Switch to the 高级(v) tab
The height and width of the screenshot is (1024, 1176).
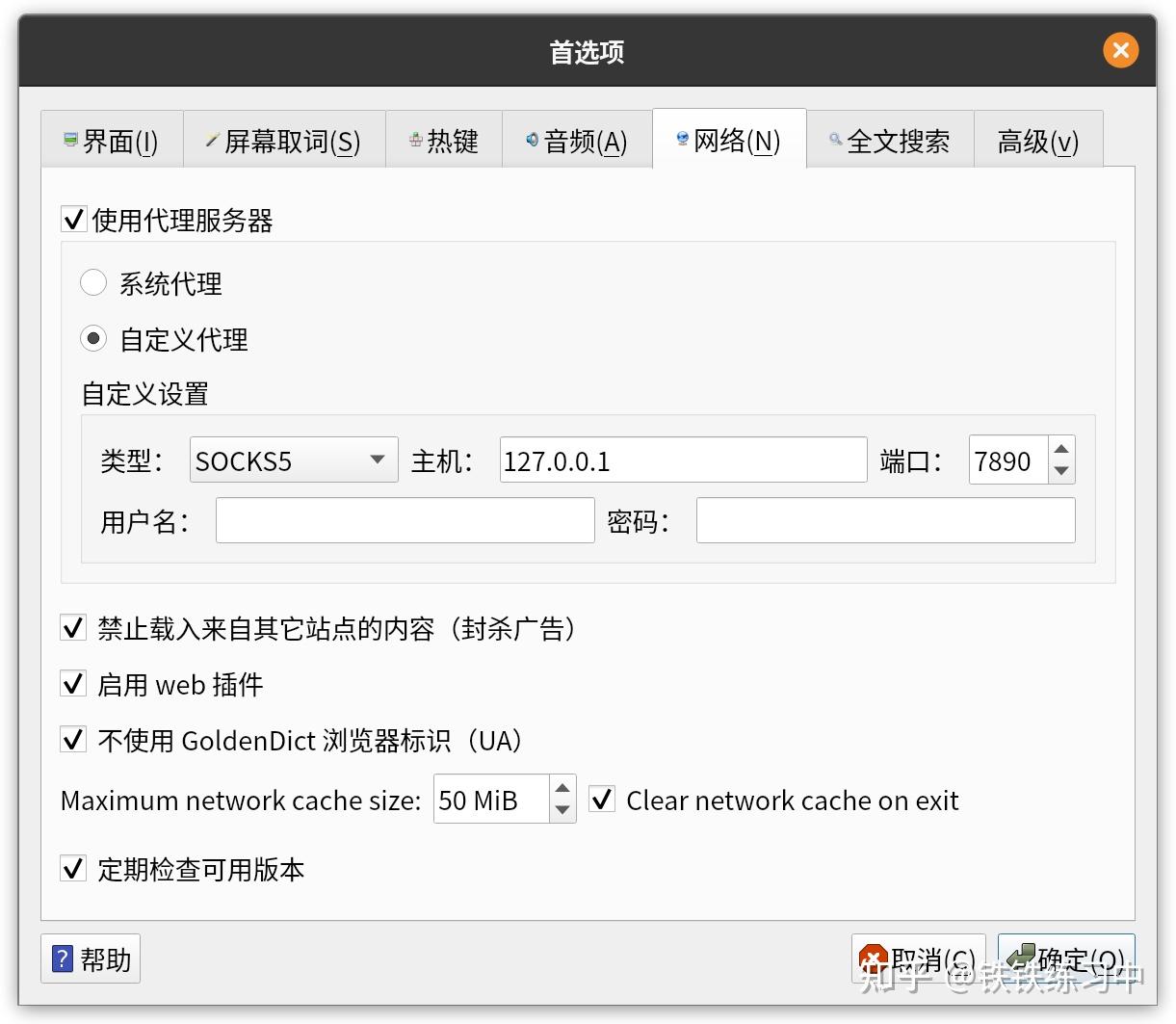tap(1038, 141)
